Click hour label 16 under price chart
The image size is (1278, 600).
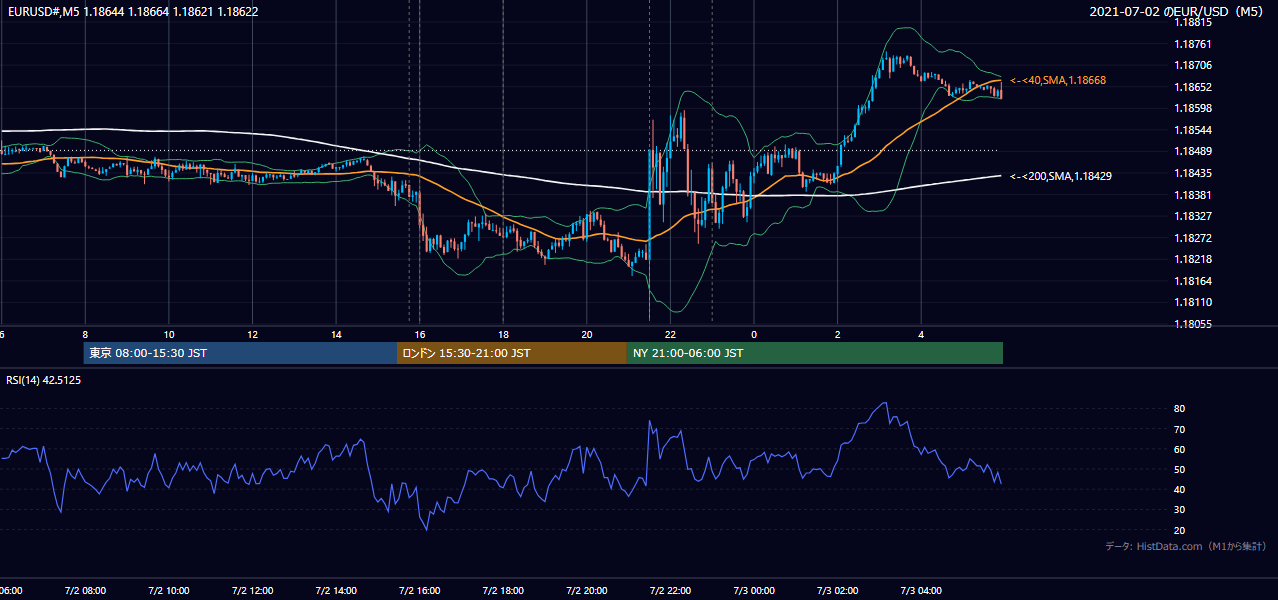pyautogui.click(x=420, y=334)
